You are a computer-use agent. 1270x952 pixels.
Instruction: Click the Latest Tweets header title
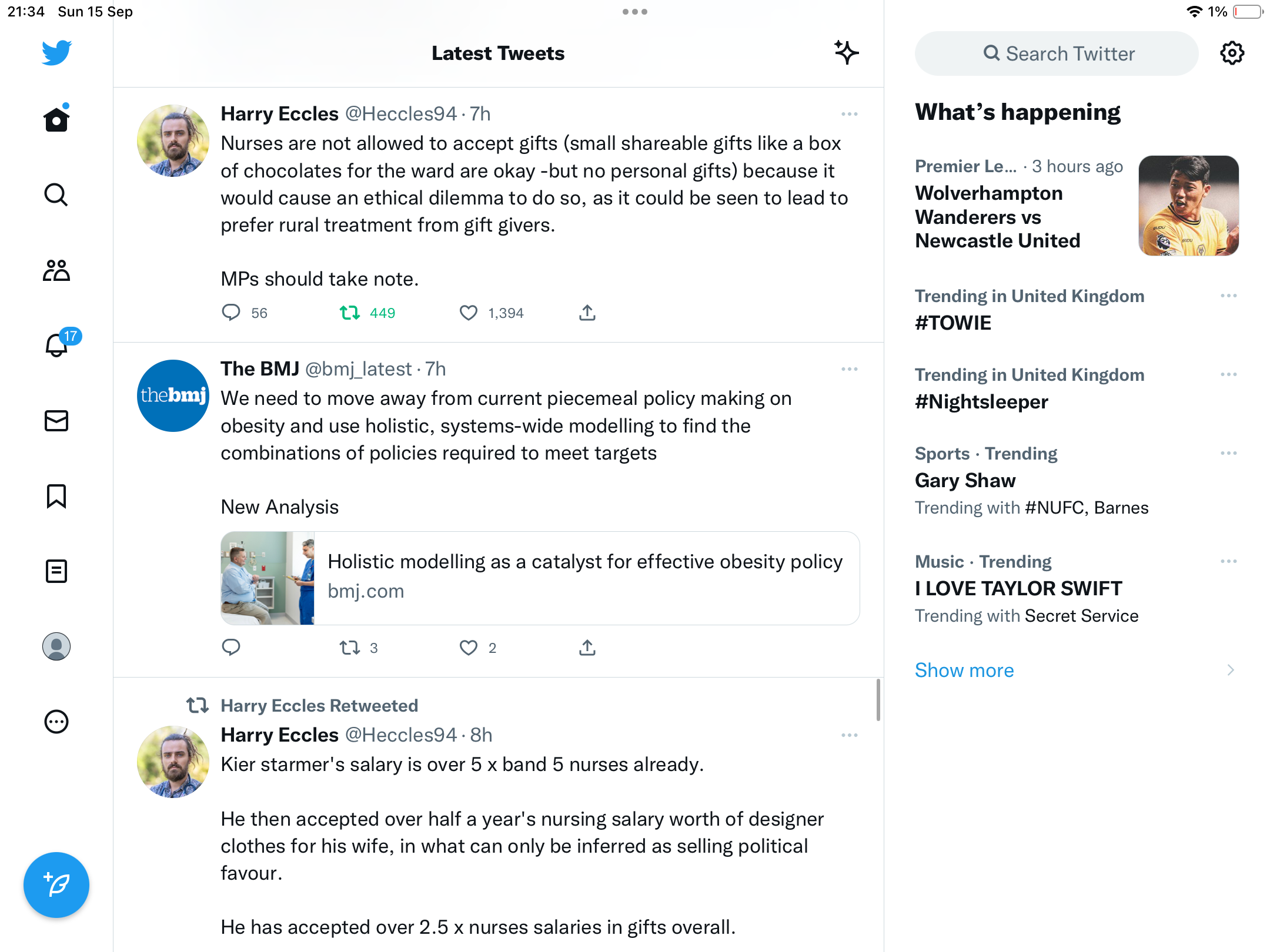[498, 53]
